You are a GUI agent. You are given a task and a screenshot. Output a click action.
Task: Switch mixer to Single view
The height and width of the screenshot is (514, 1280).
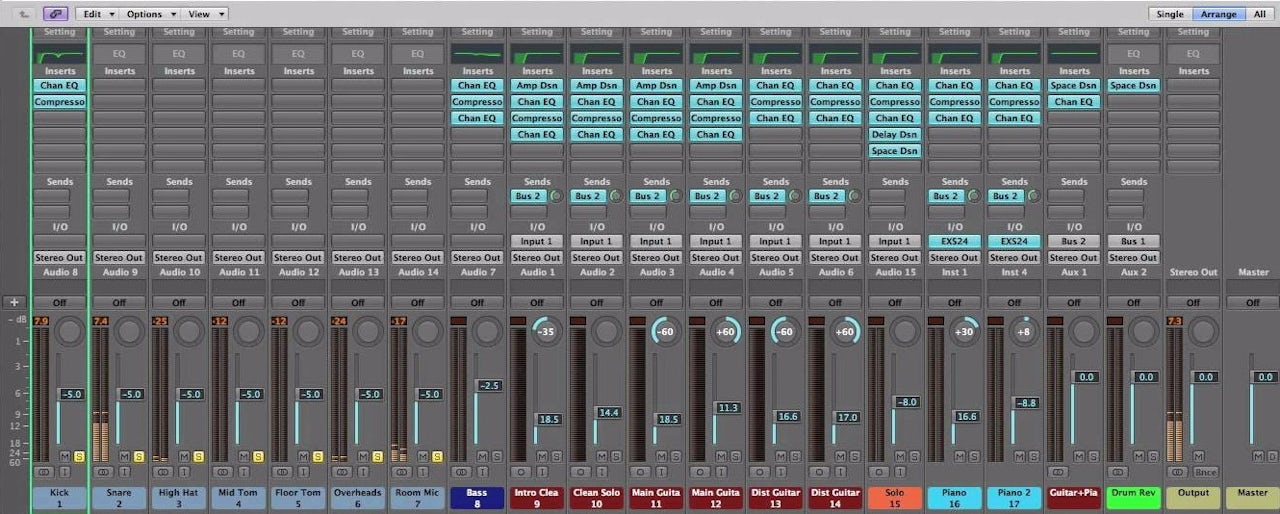1170,14
